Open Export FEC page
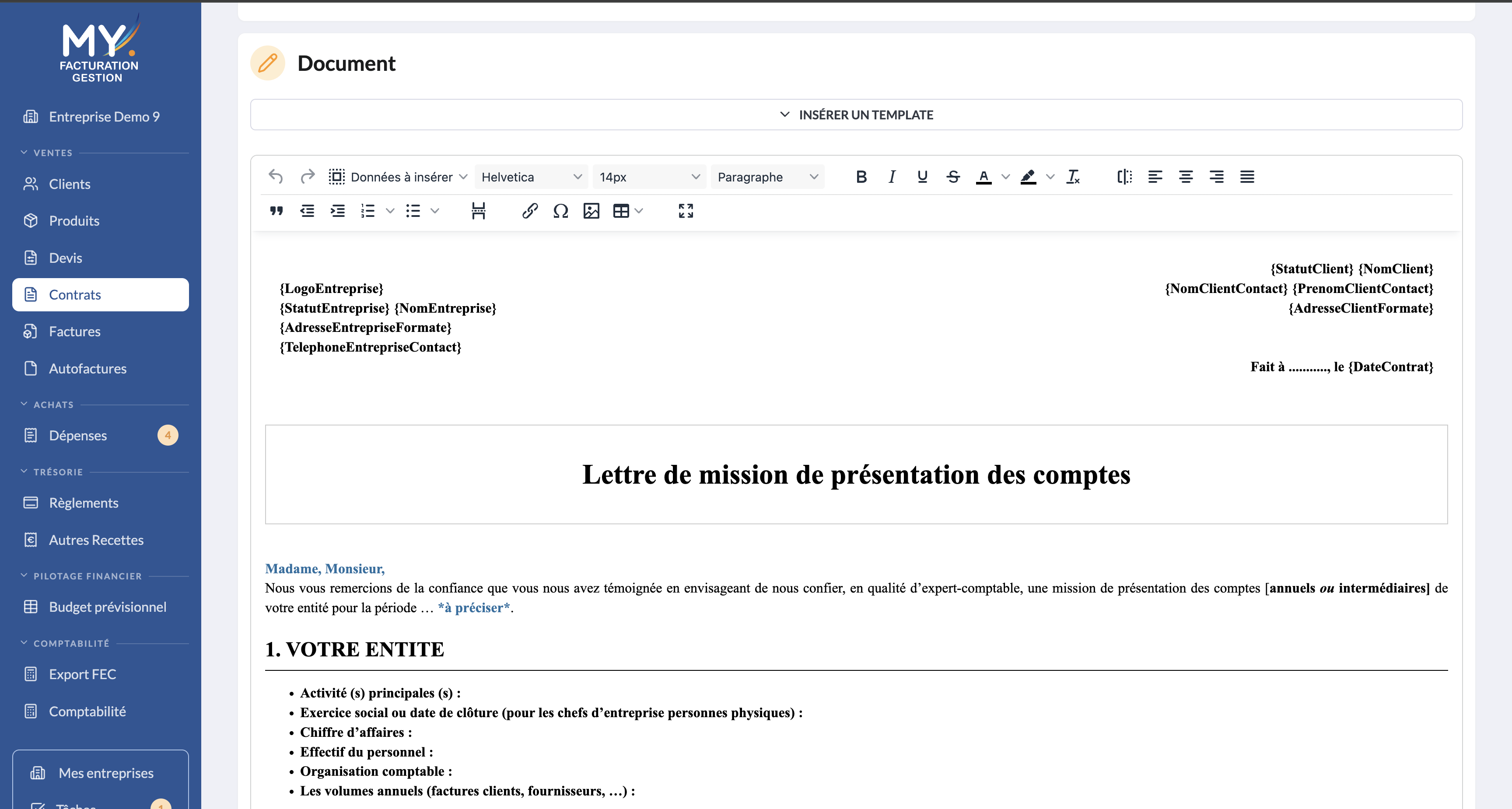This screenshot has height=809, width=1512. (100, 674)
